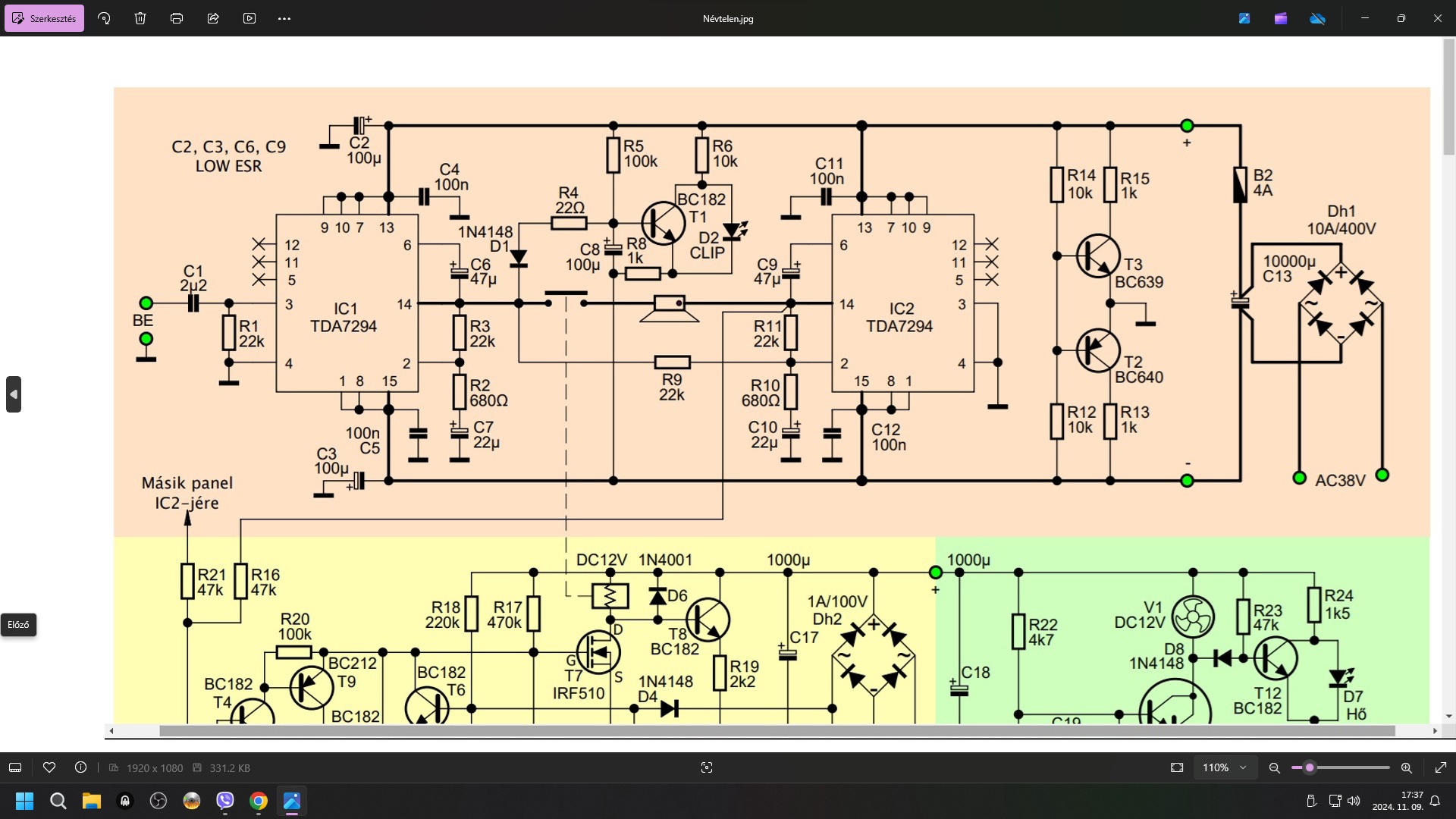
Task: Click the Szerkesztés edit button
Action: [x=45, y=18]
